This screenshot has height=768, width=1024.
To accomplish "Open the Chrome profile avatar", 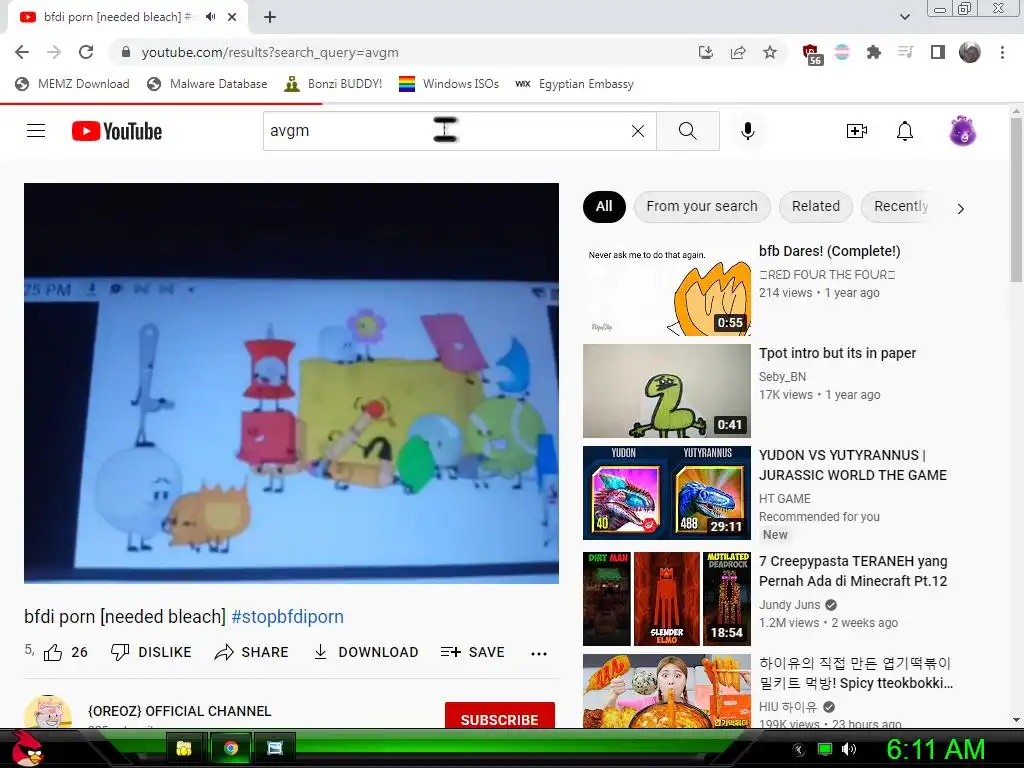I will tap(970, 52).
